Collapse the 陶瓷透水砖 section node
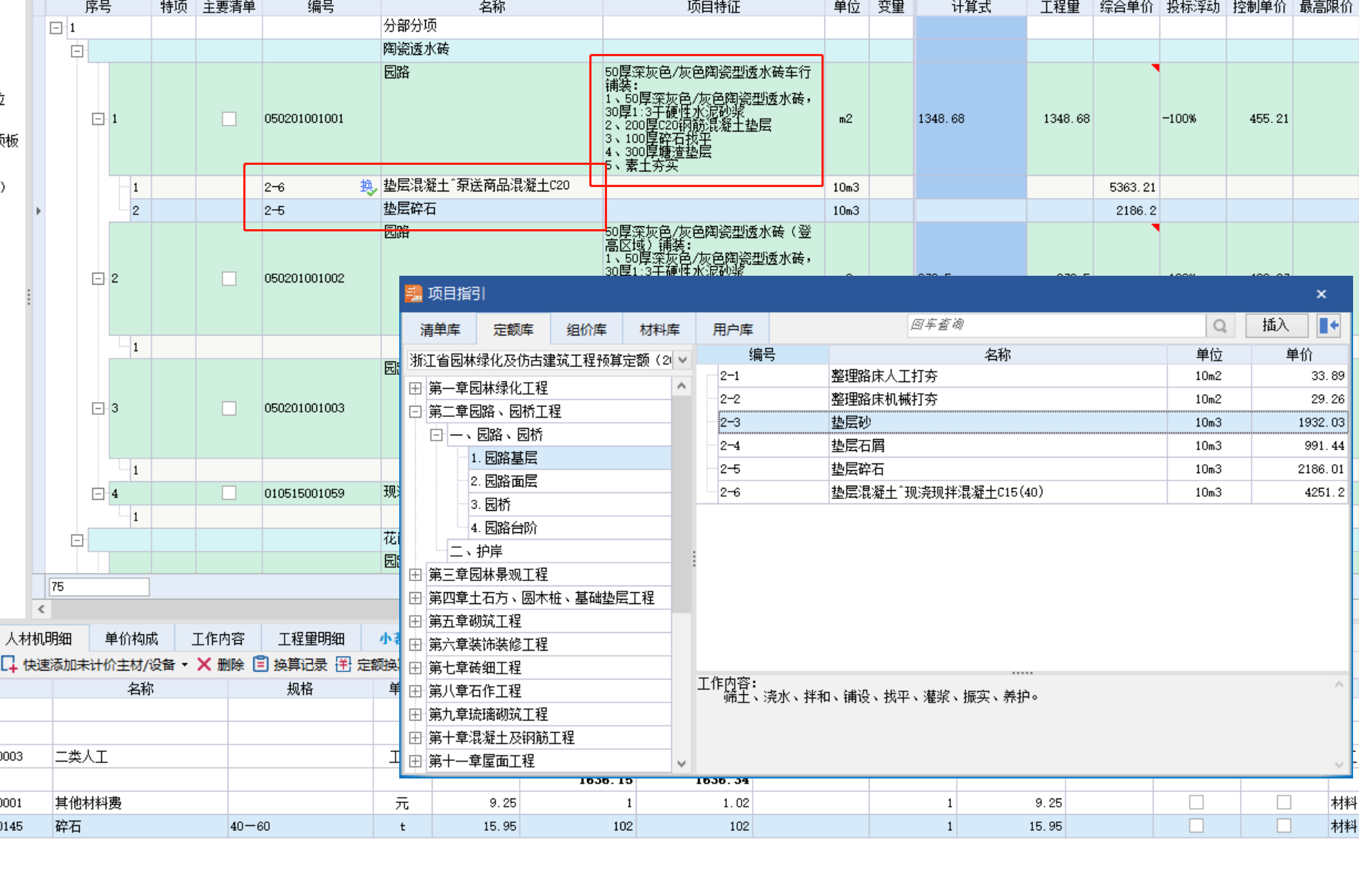The height and width of the screenshot is (896, 1359). click(77, 51)
